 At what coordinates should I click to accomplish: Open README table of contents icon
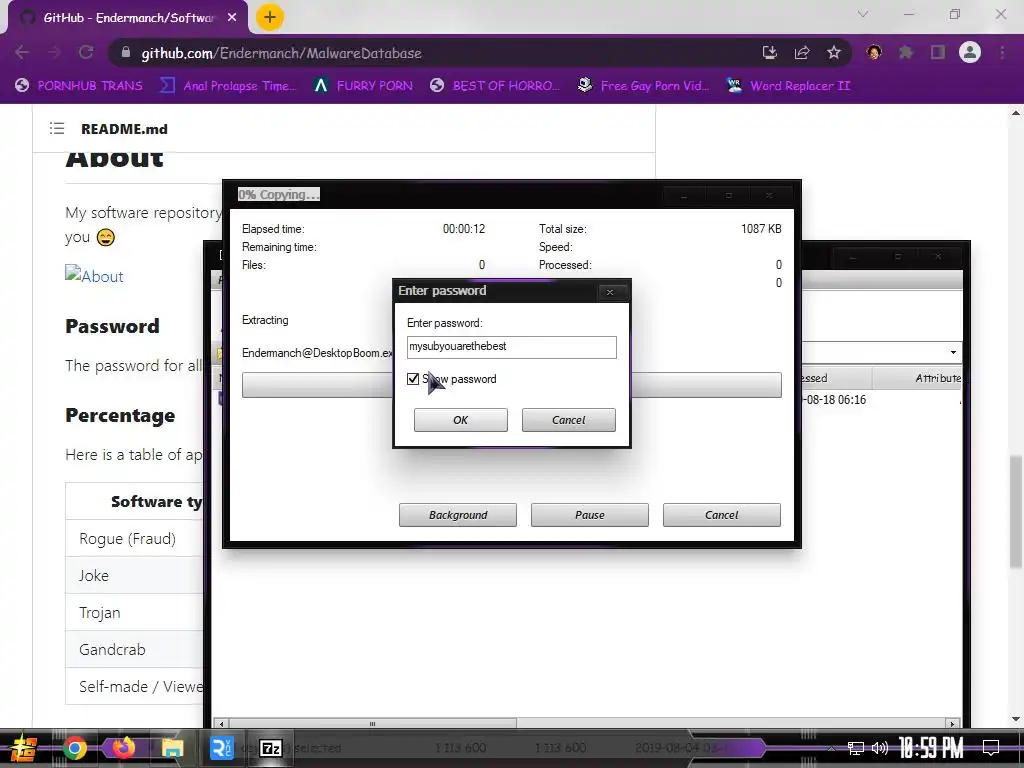point(57,129)
